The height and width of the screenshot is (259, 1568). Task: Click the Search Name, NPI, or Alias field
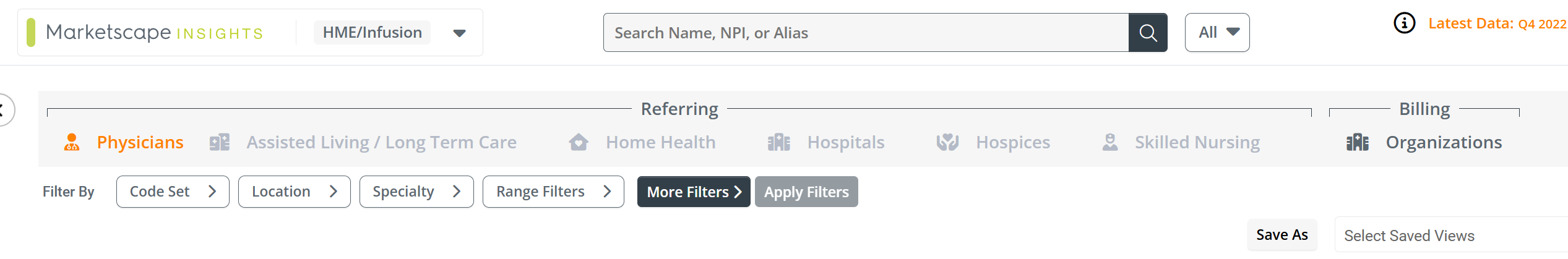866,33
